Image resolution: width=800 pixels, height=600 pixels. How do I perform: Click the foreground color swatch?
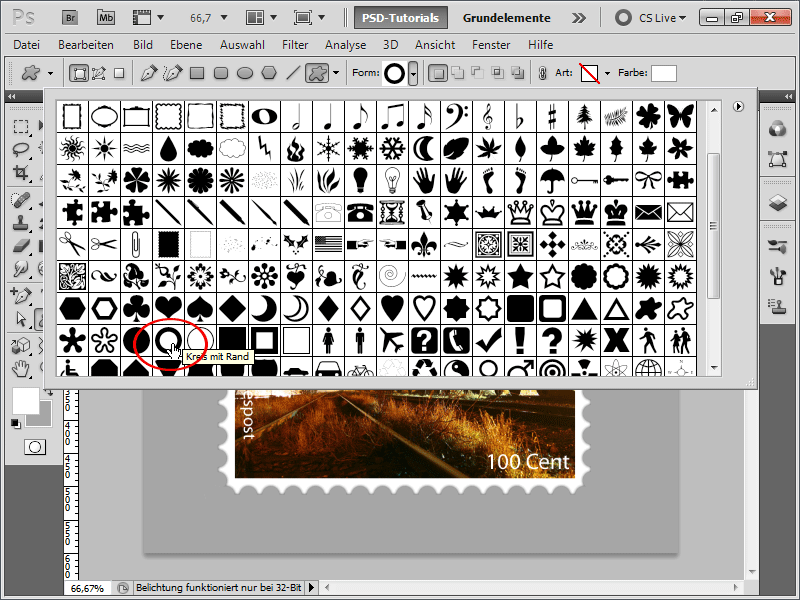coord(26,401)
